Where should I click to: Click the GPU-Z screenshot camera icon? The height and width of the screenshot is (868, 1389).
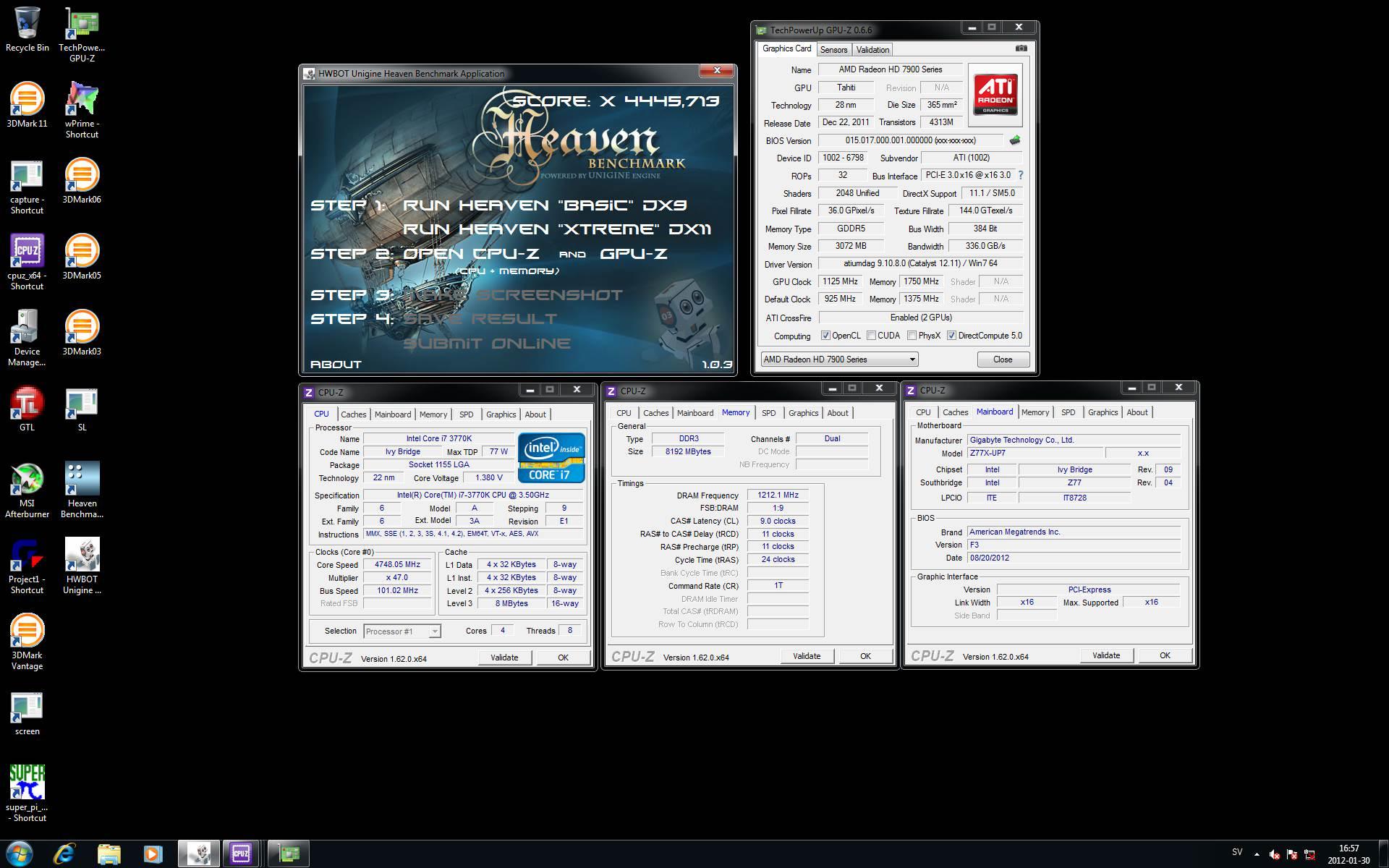tap(1021, 48)
